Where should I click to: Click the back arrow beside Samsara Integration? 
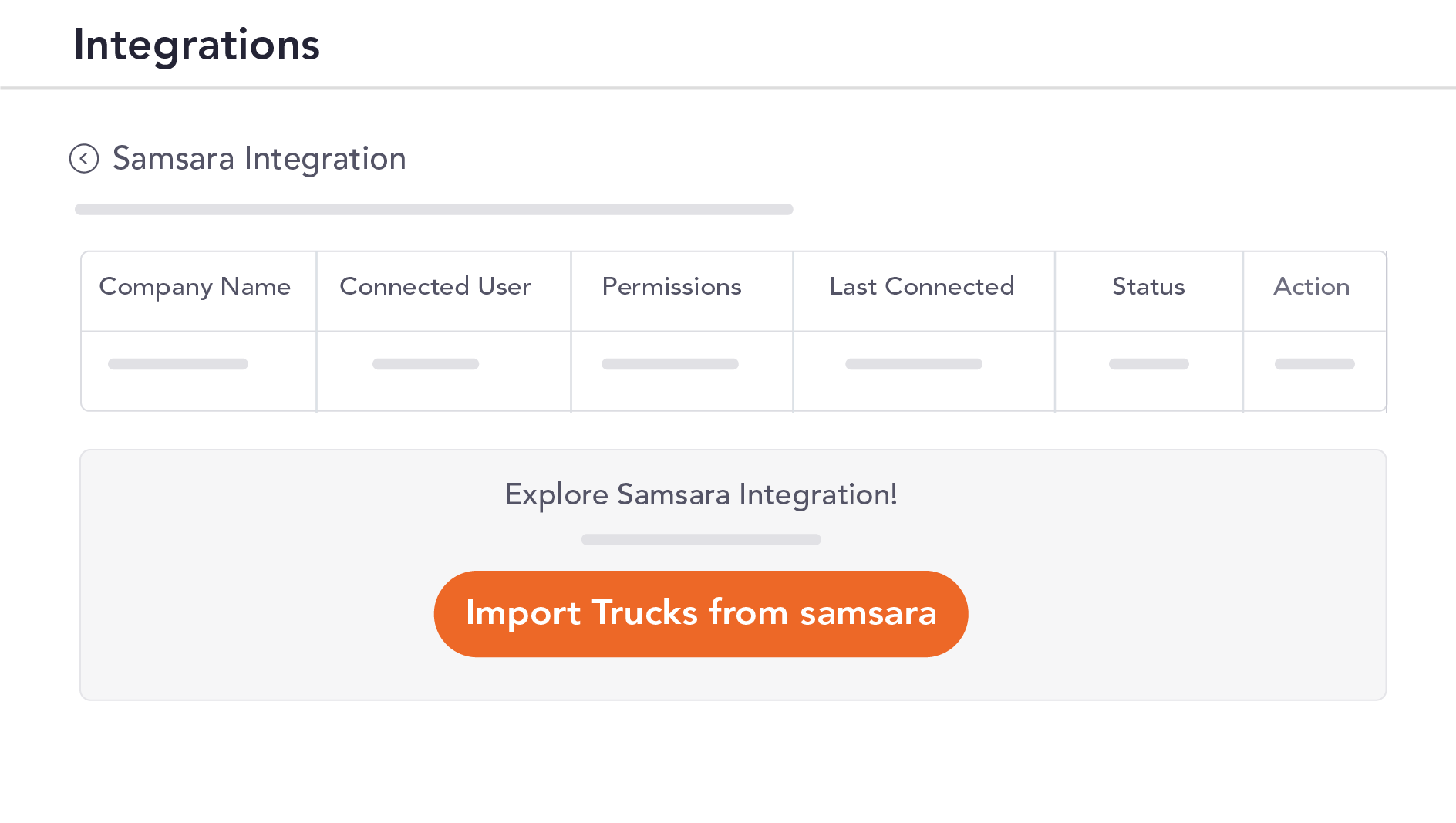(x=84, y=159)
